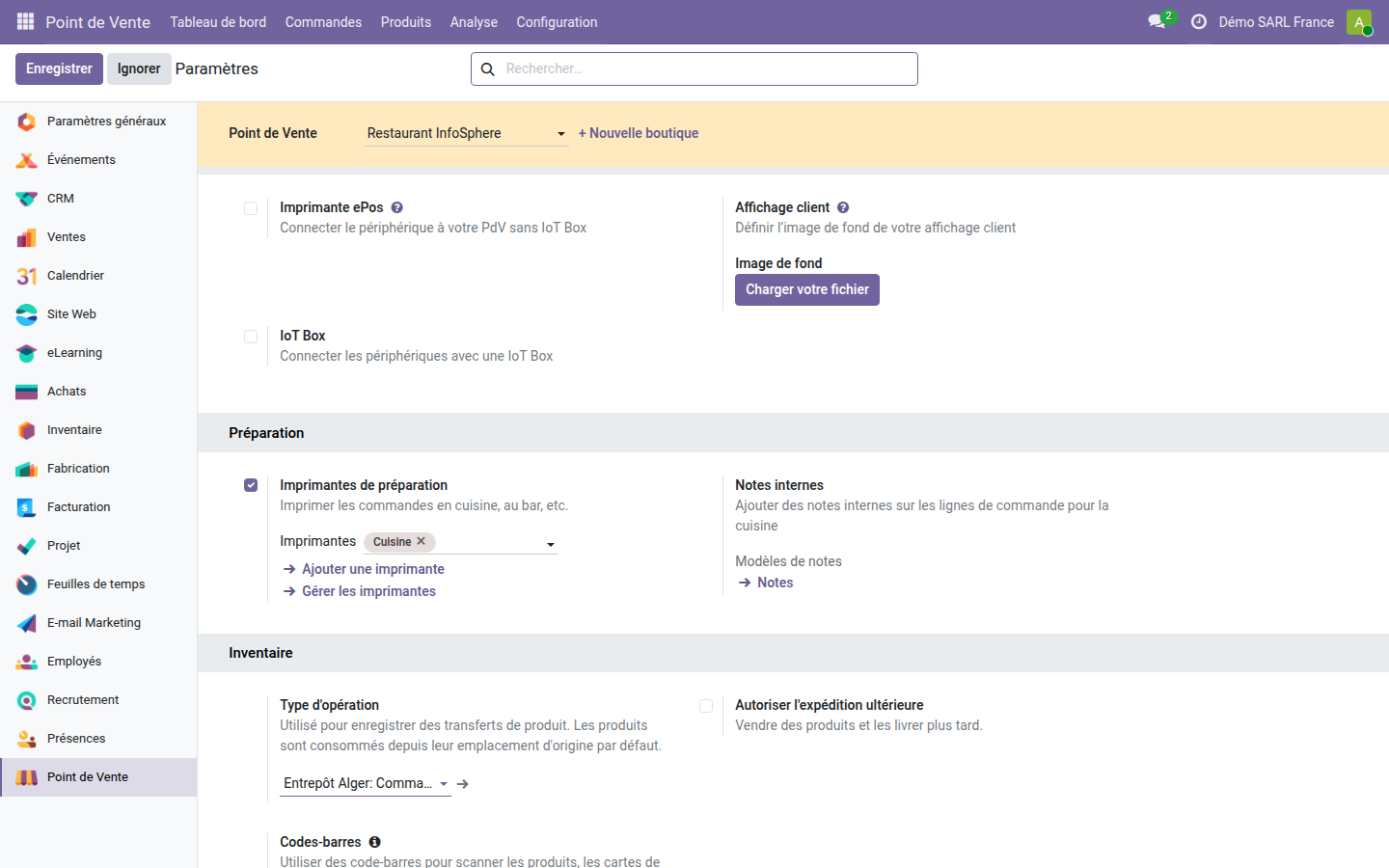
Task: Open Site Web settings icon
Action: point(27,314)
